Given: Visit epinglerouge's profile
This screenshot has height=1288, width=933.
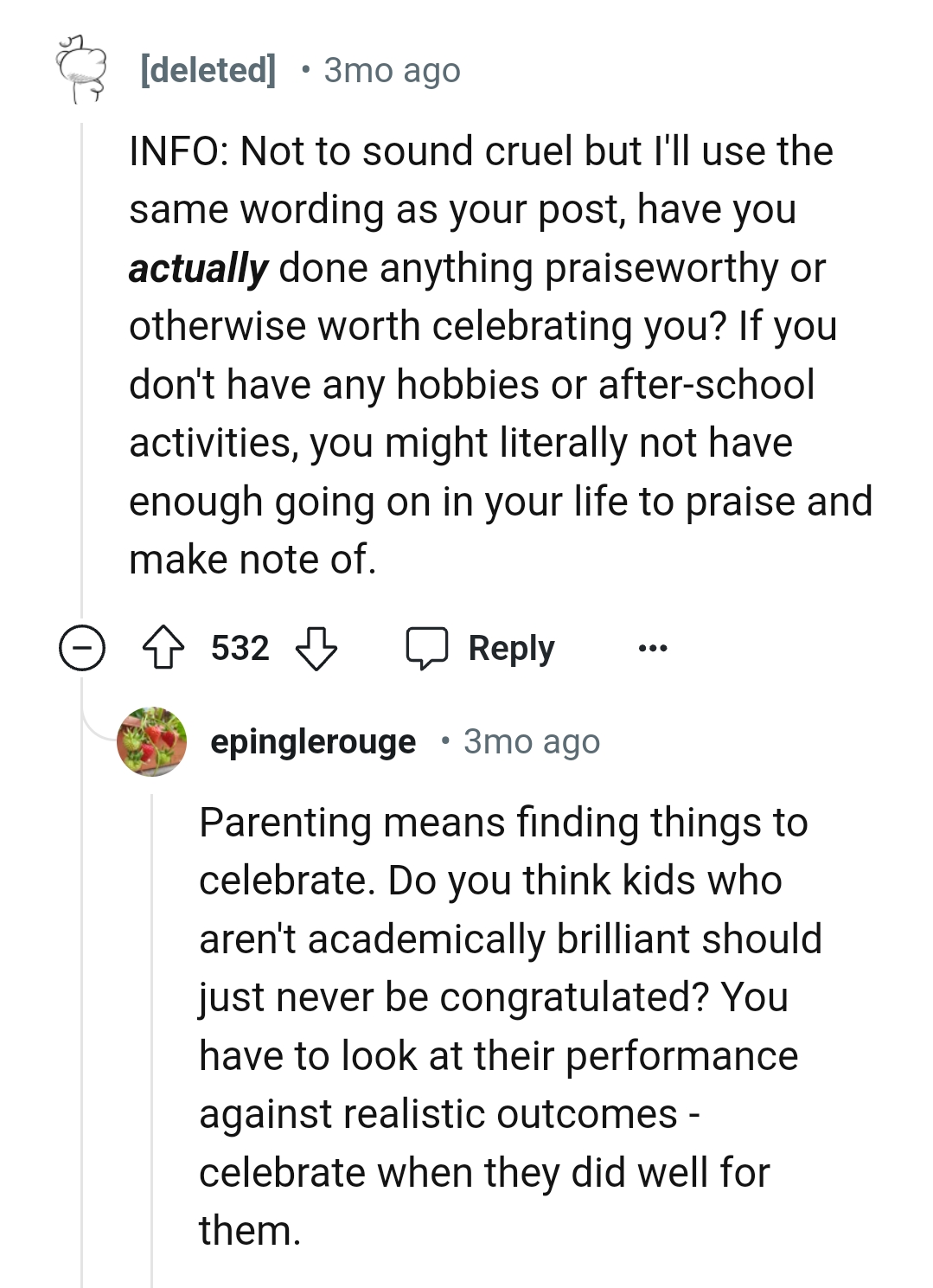Looking at the screenshot, I should [x=314, y=741].
